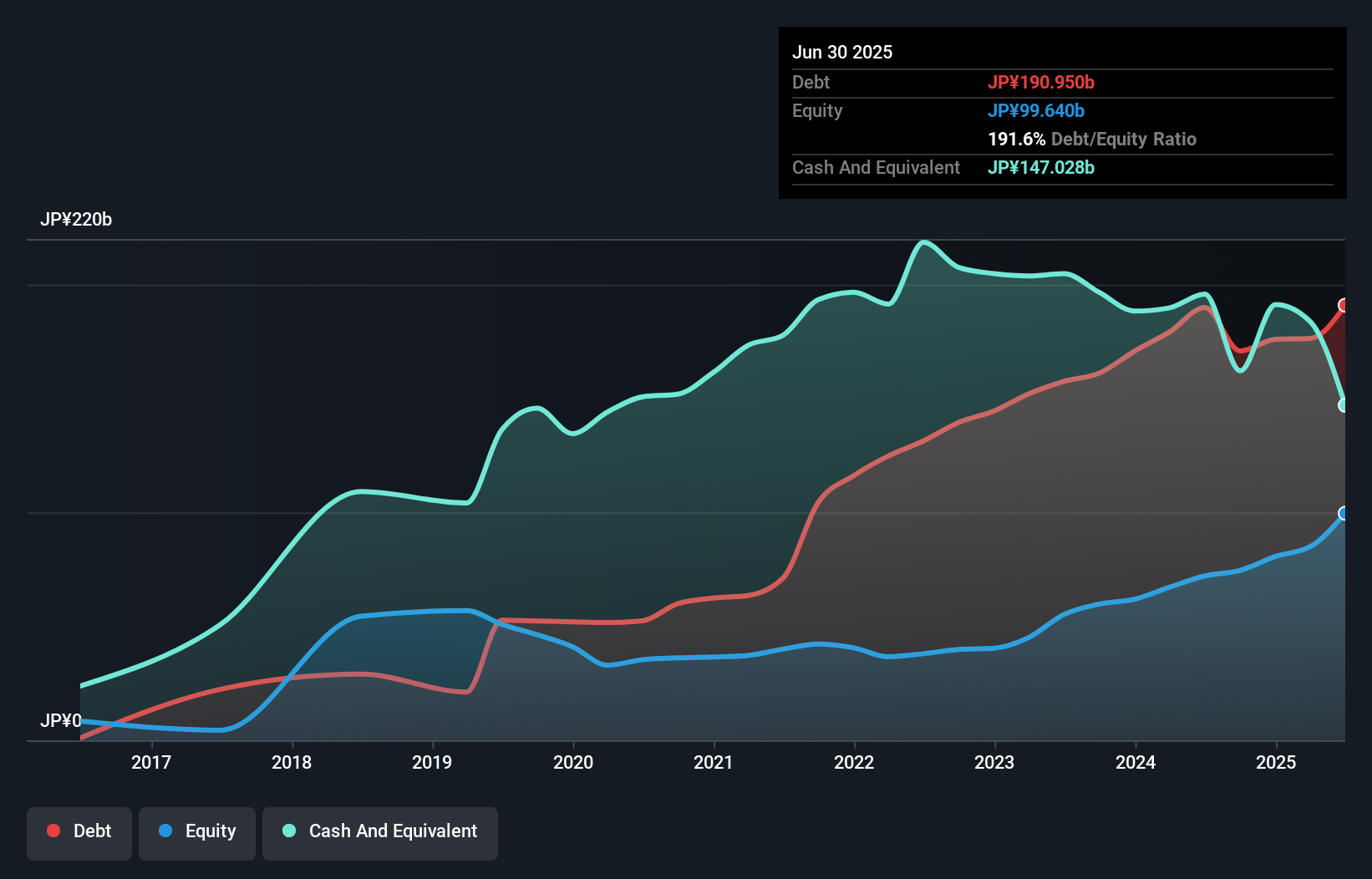Click the JP¥99.640b Equity value link

click(x=1038, y=109)
